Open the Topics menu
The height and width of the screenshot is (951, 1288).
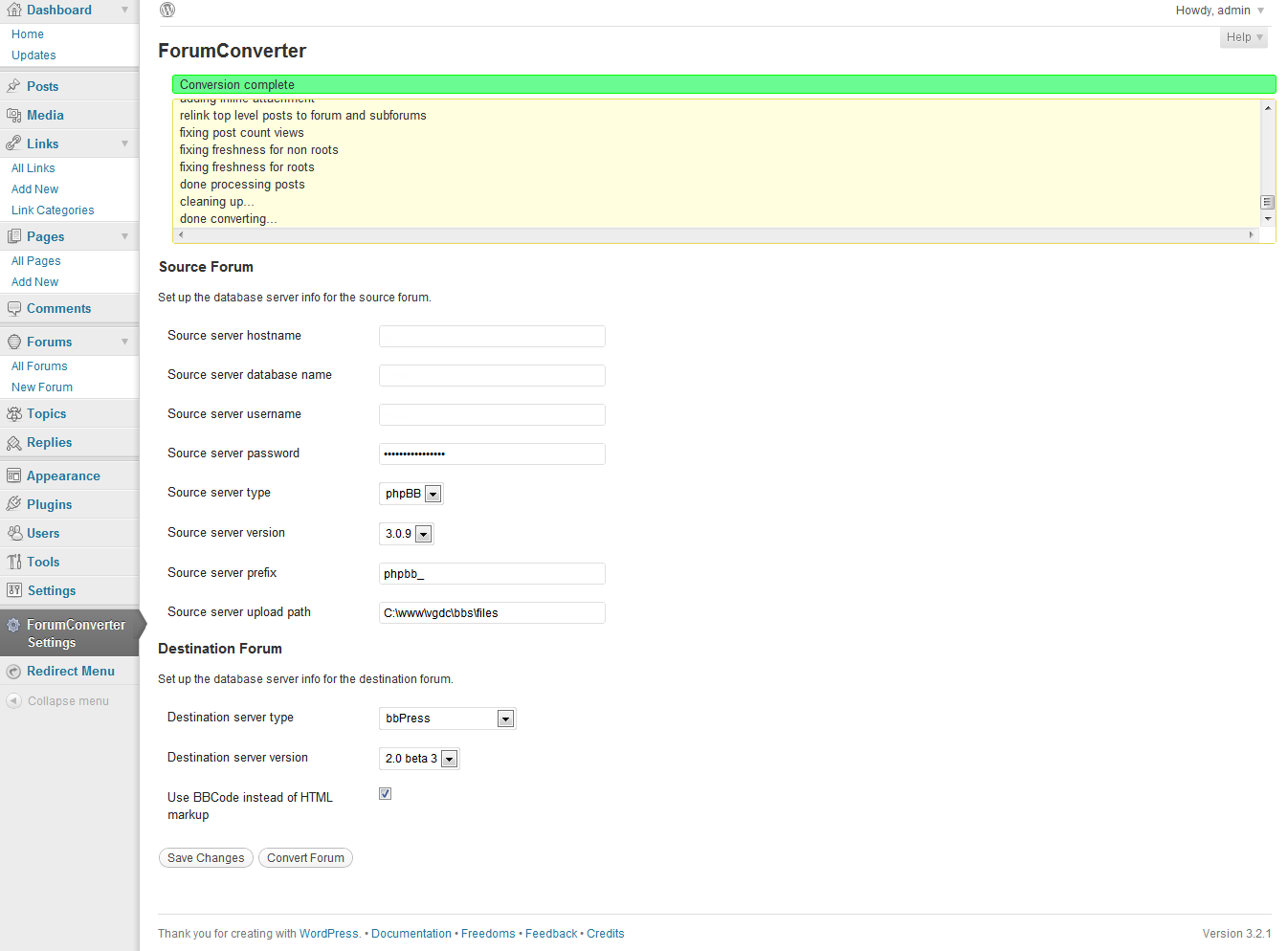tap(46, 413)
